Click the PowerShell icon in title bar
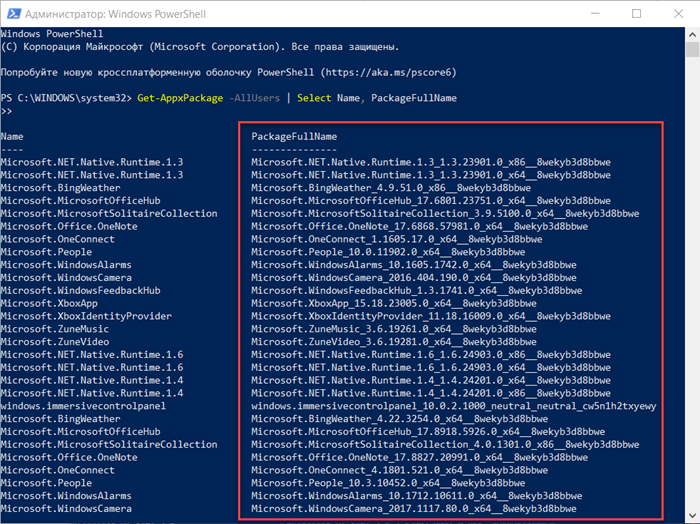 click(x=13, y=14)
